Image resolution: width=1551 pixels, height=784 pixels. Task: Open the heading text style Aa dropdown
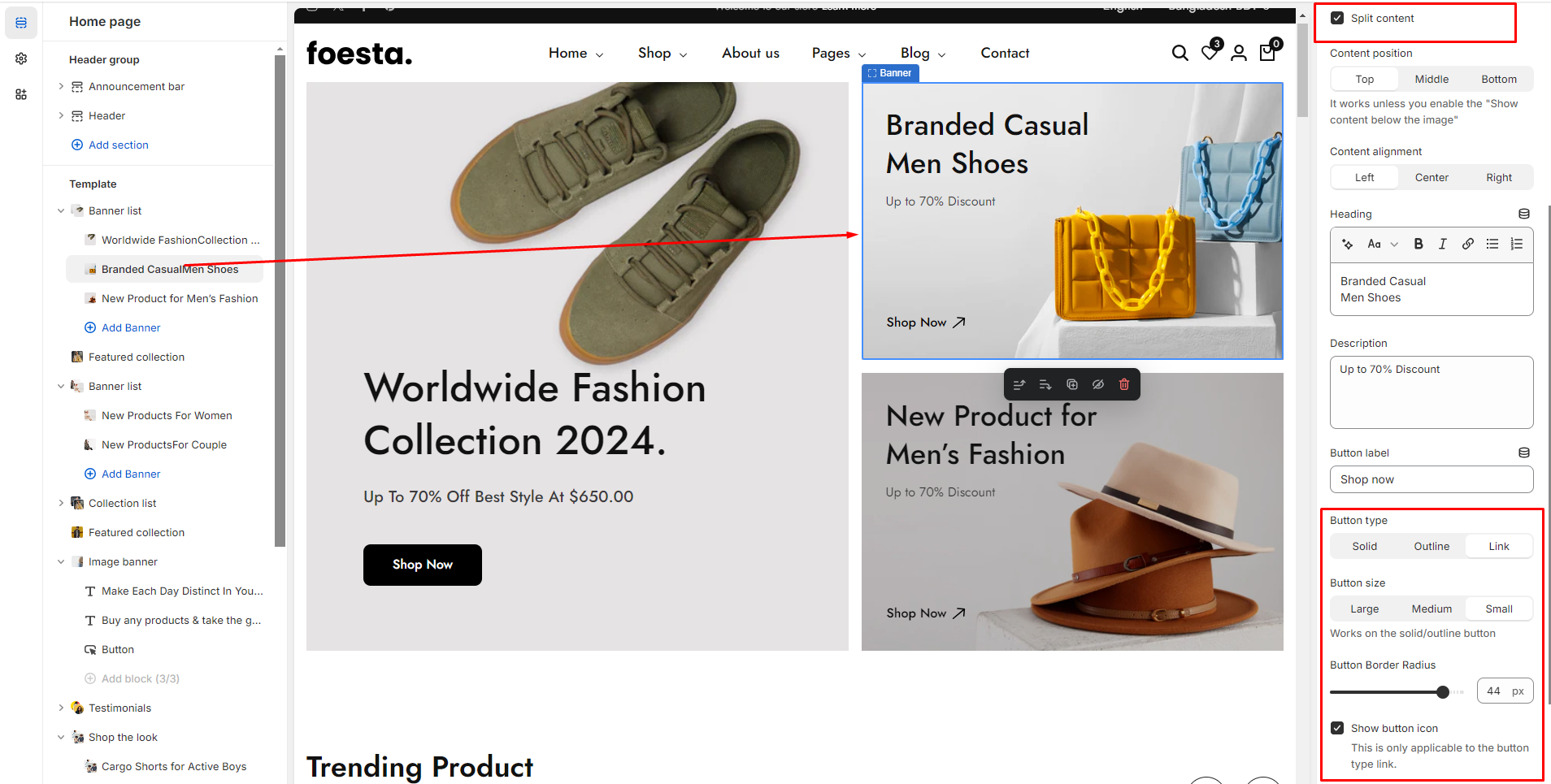coord(1382,244)
